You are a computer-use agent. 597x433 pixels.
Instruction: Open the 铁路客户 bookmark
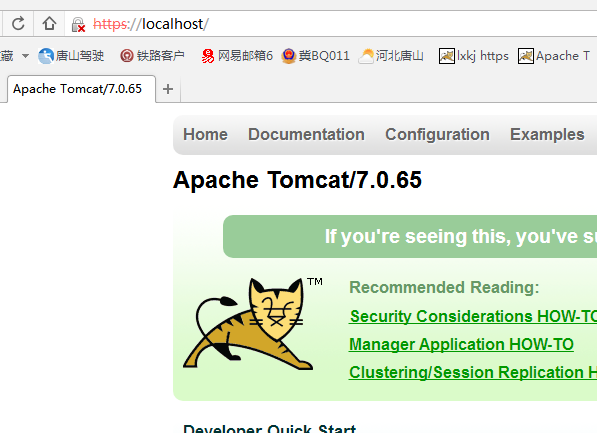point(152,56)
